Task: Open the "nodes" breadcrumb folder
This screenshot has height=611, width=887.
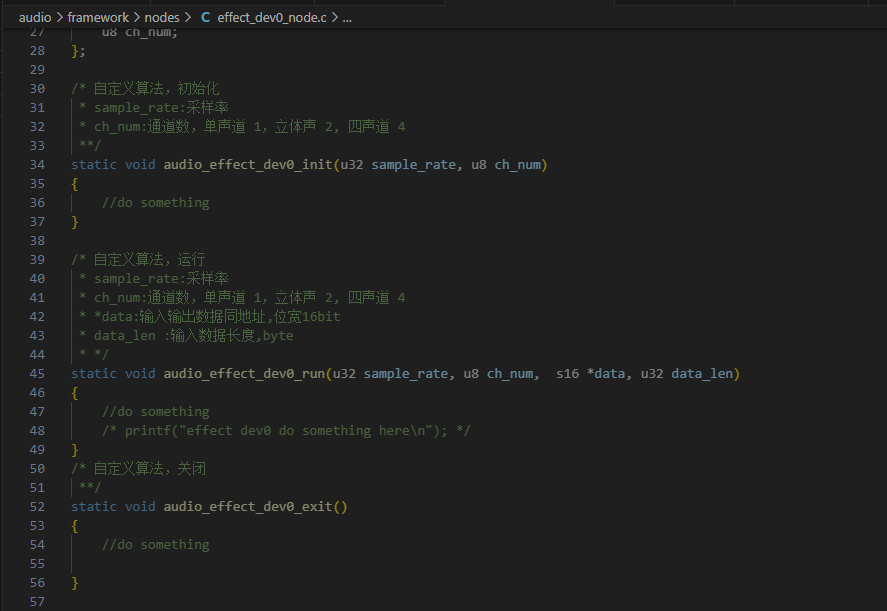Action: coord(161,18)
